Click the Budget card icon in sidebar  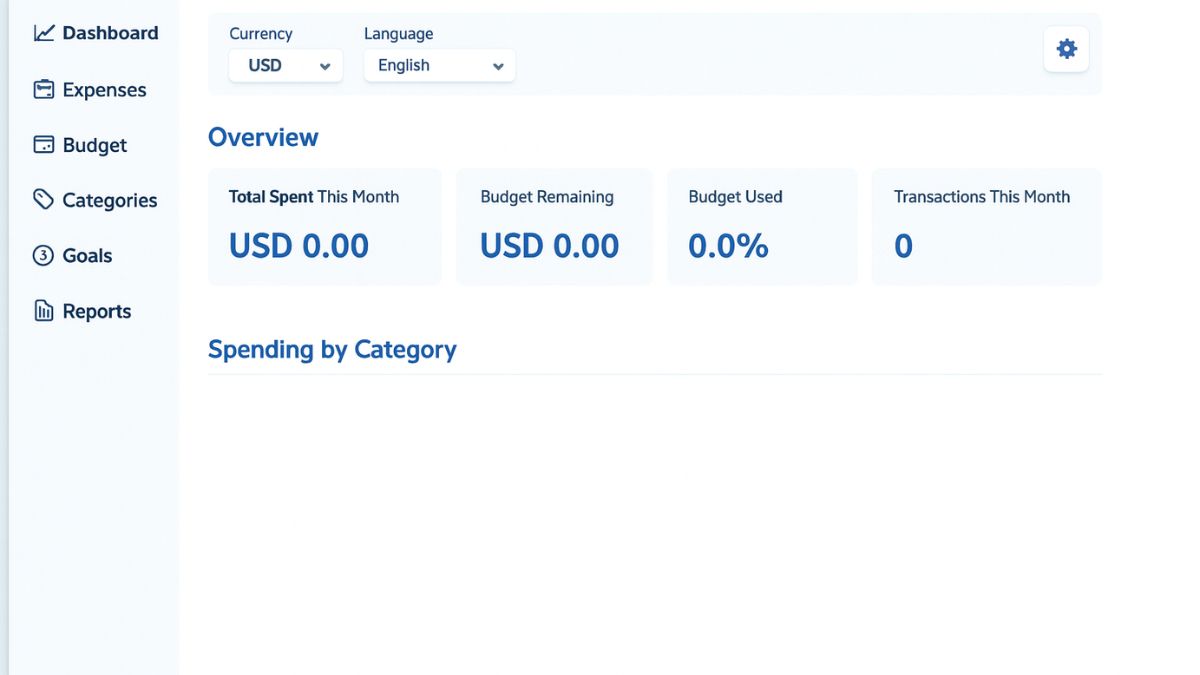pos(43,144)
